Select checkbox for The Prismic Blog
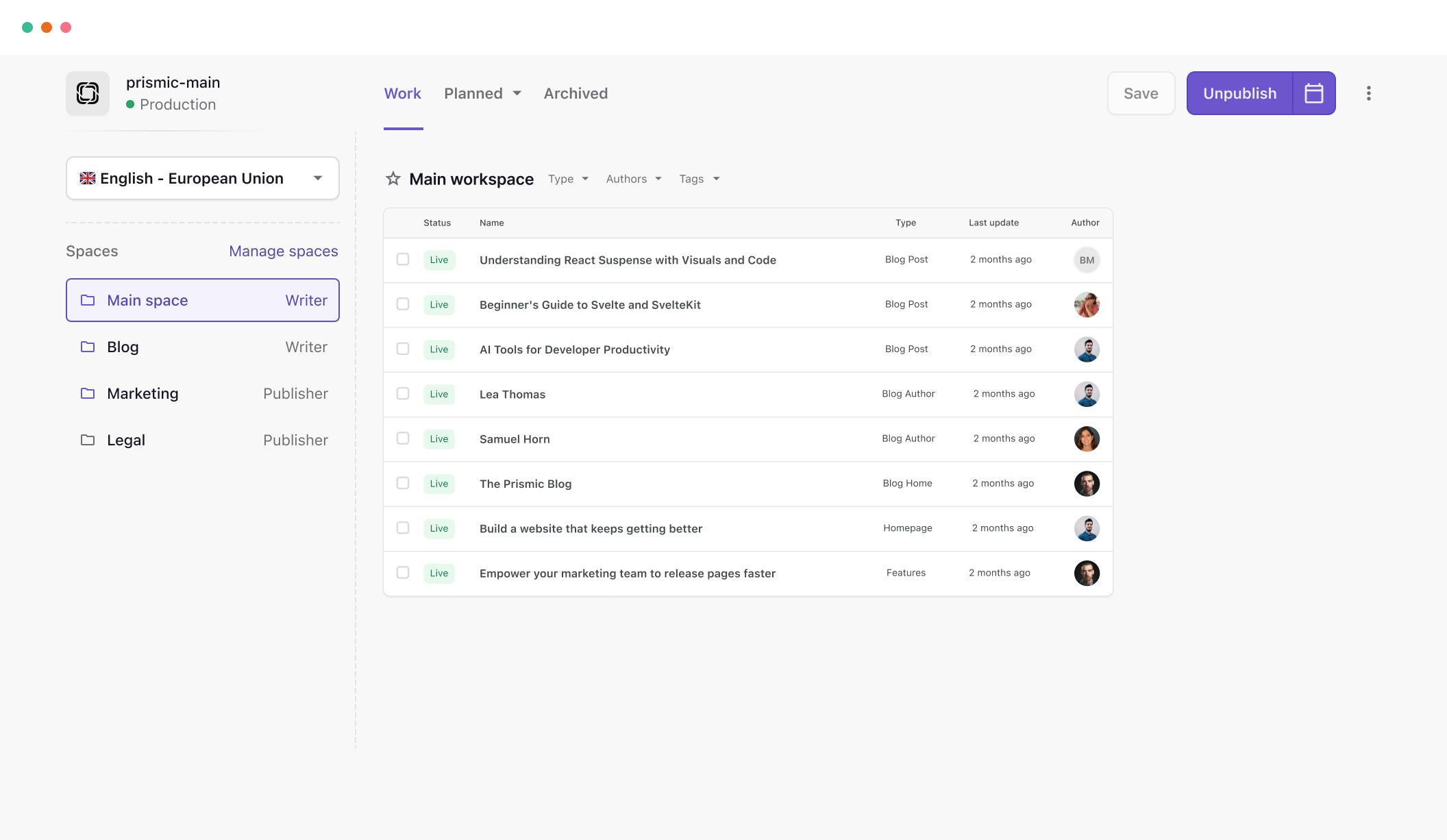This screenshot has width=1447, height=840. (x=403, y=483)
